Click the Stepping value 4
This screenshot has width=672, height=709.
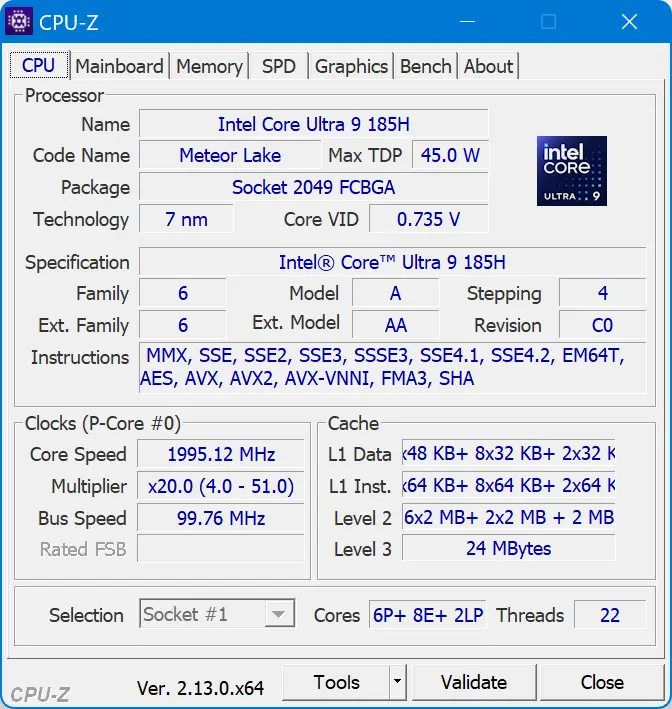pyautogui.click(x=602, y=293)
